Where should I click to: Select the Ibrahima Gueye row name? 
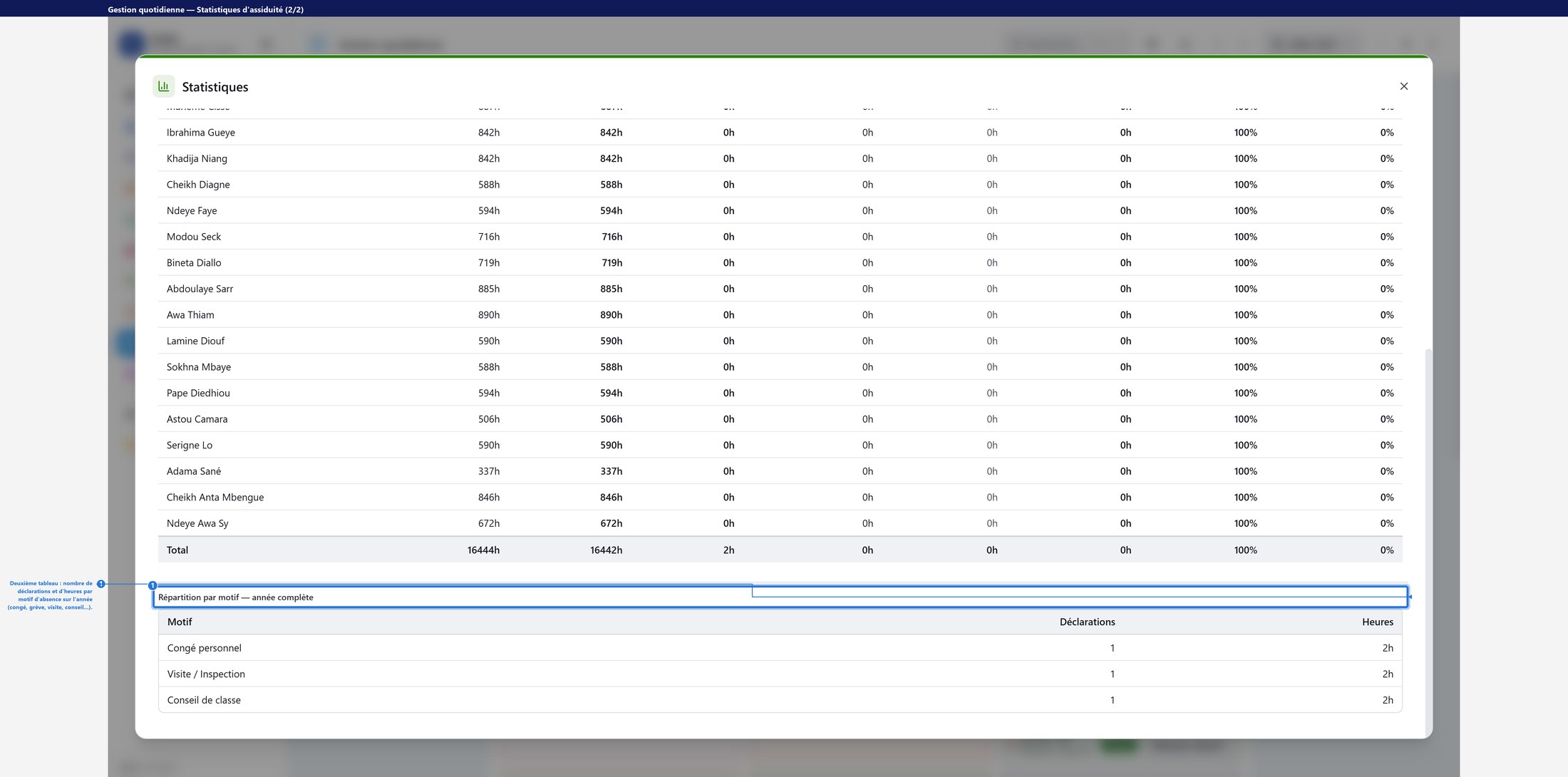pyautogui.click(x=201, y=133)
